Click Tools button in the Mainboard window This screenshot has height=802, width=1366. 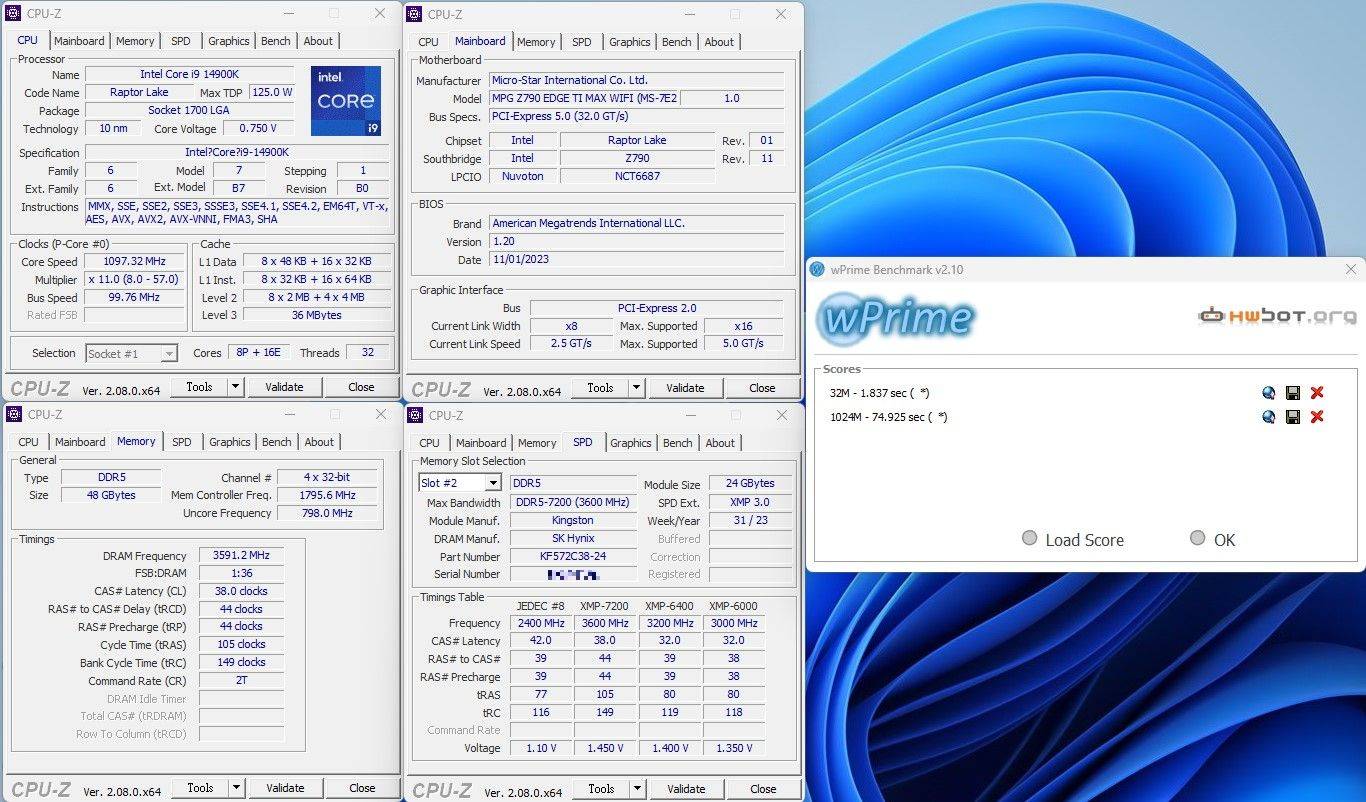point(600,388)
